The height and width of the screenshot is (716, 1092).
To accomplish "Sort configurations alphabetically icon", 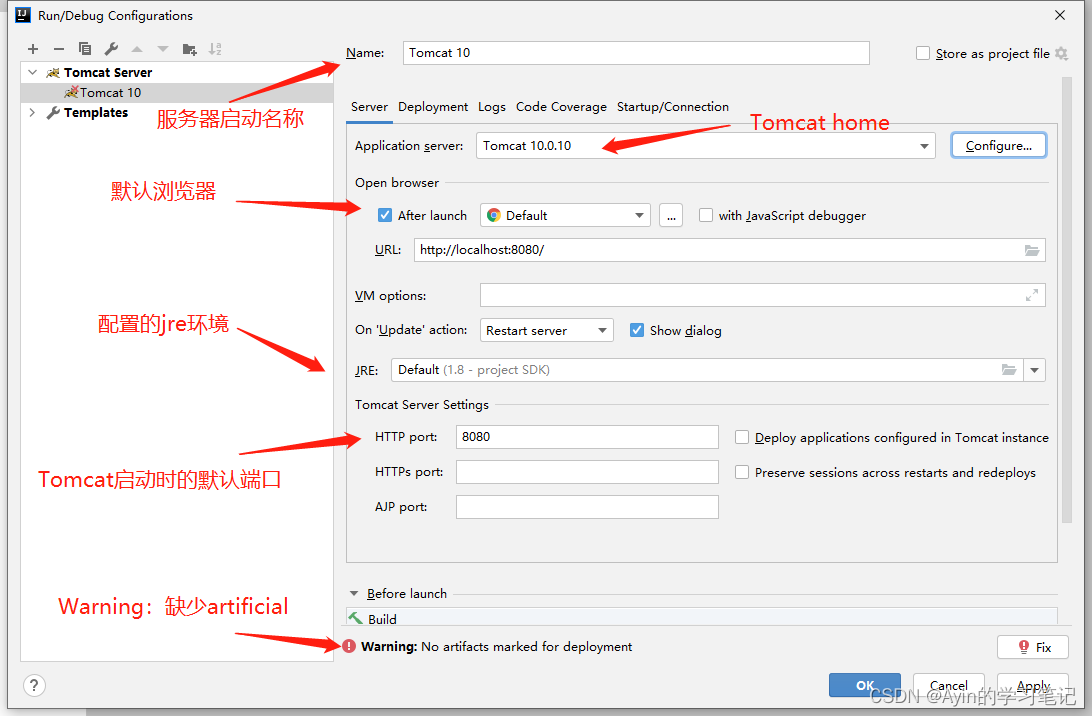I will coord(215,49).
